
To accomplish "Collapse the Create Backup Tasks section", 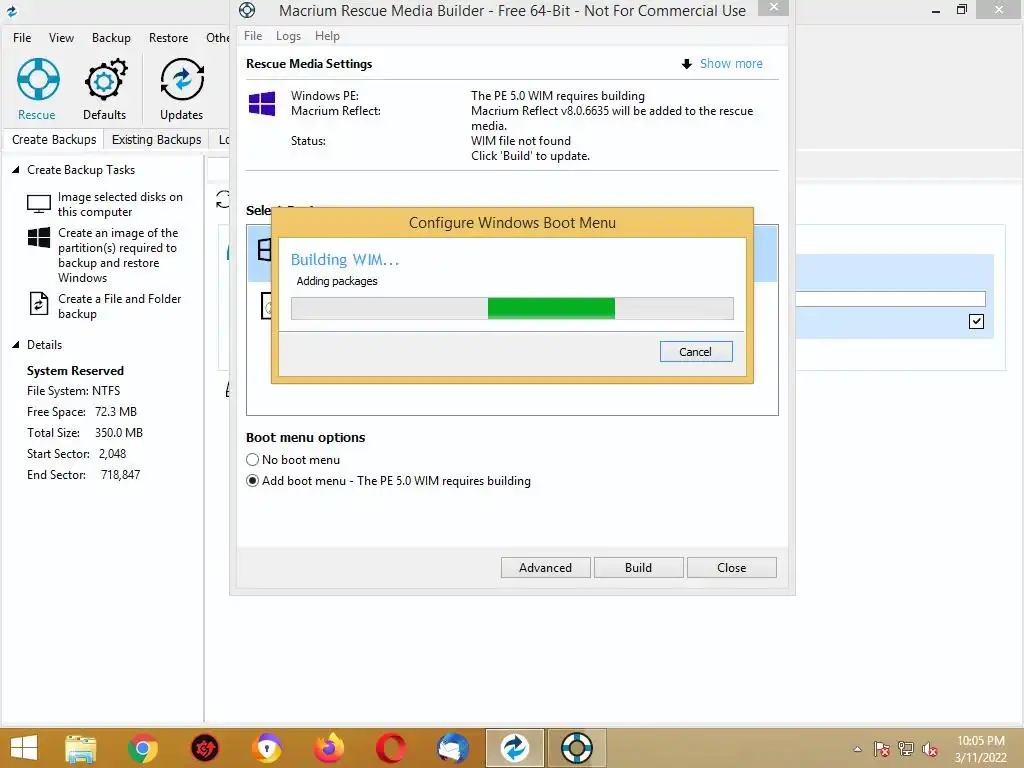I will click(16, 170).
